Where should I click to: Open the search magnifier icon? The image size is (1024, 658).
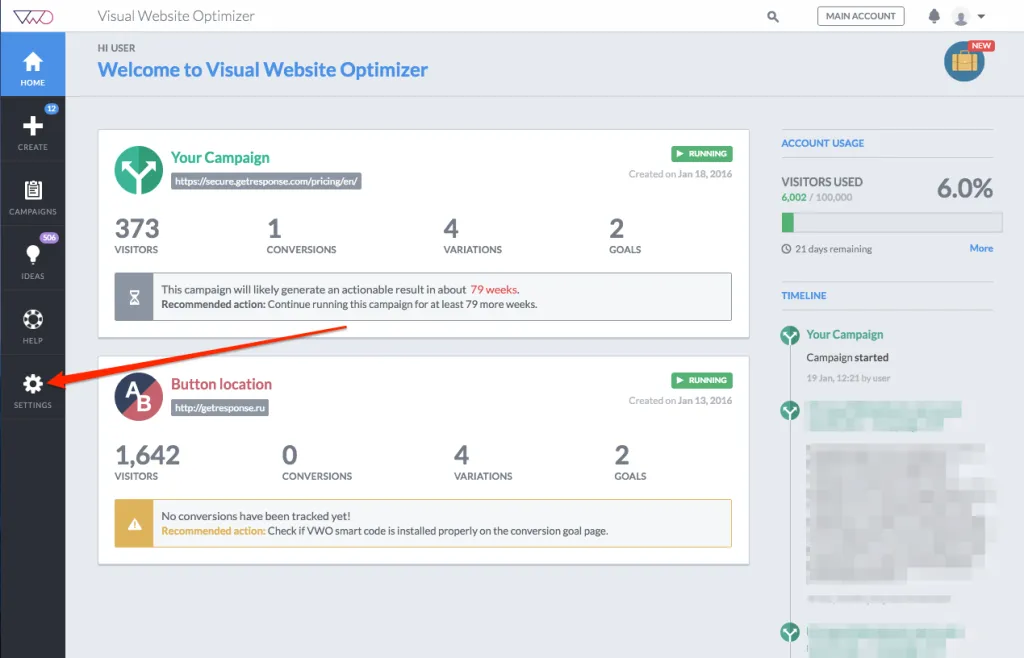point(773,17)
